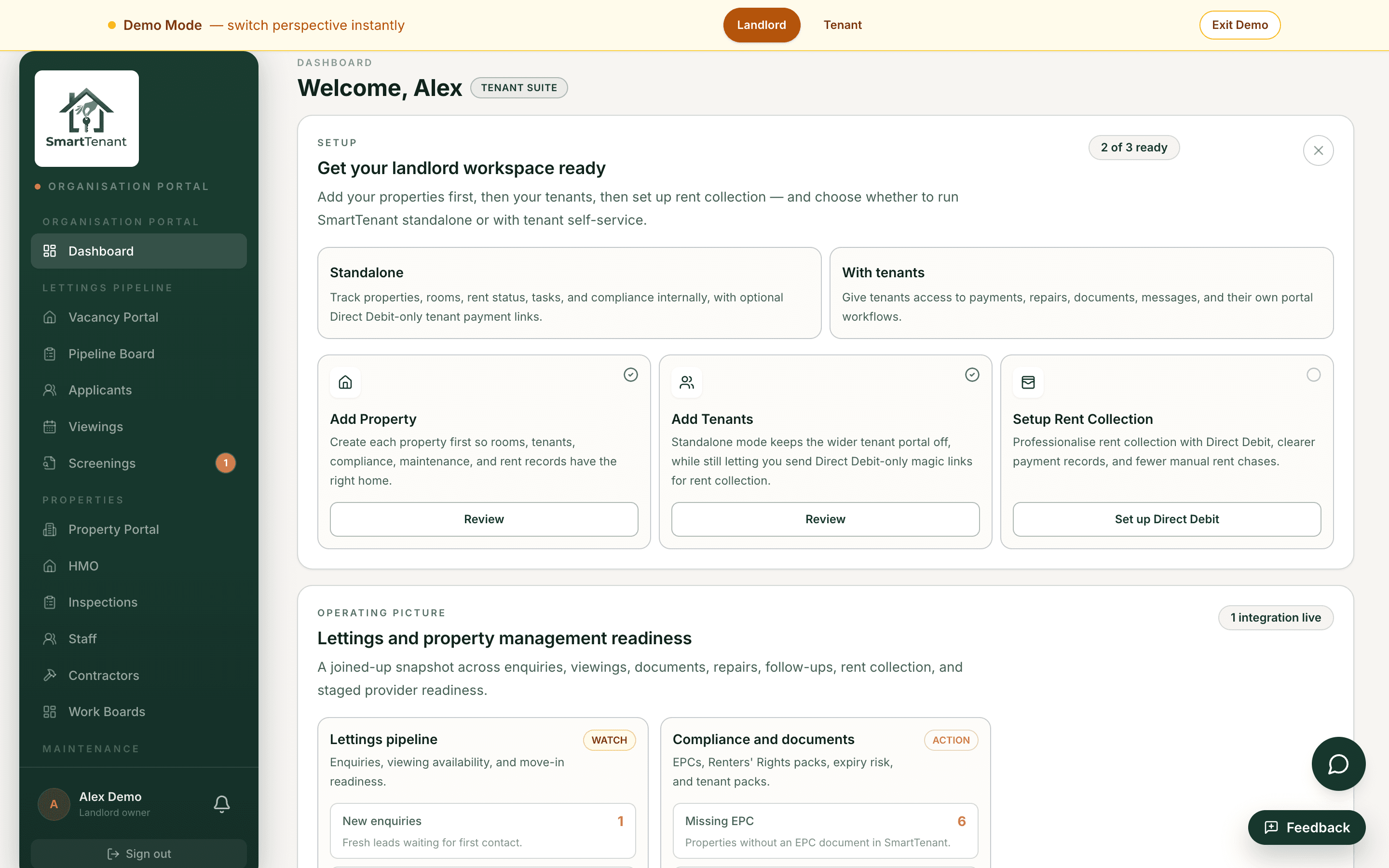Screen dimensions: 1389x868
Task: Go to Staff page
Action: point(139,639)
